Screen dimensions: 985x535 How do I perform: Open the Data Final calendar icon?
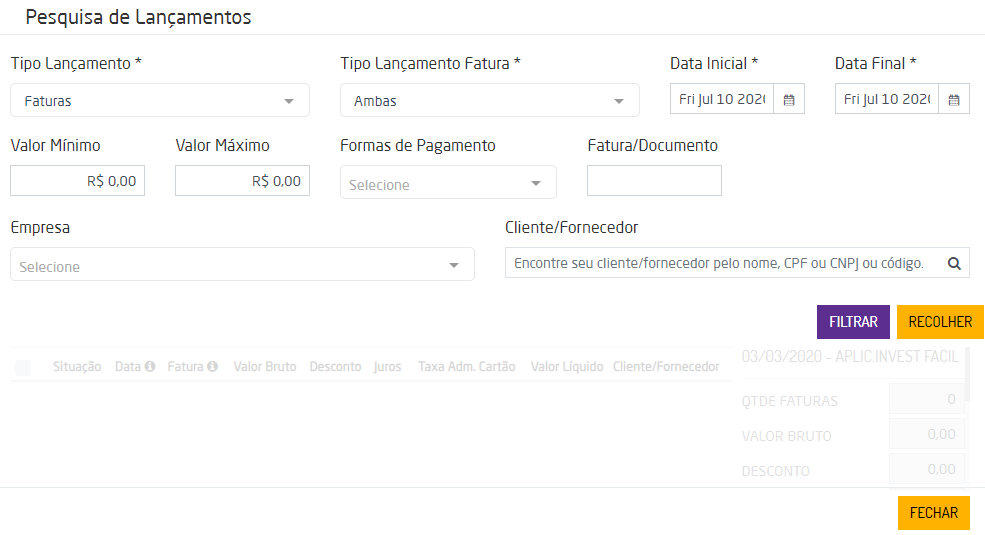(954, 99)
